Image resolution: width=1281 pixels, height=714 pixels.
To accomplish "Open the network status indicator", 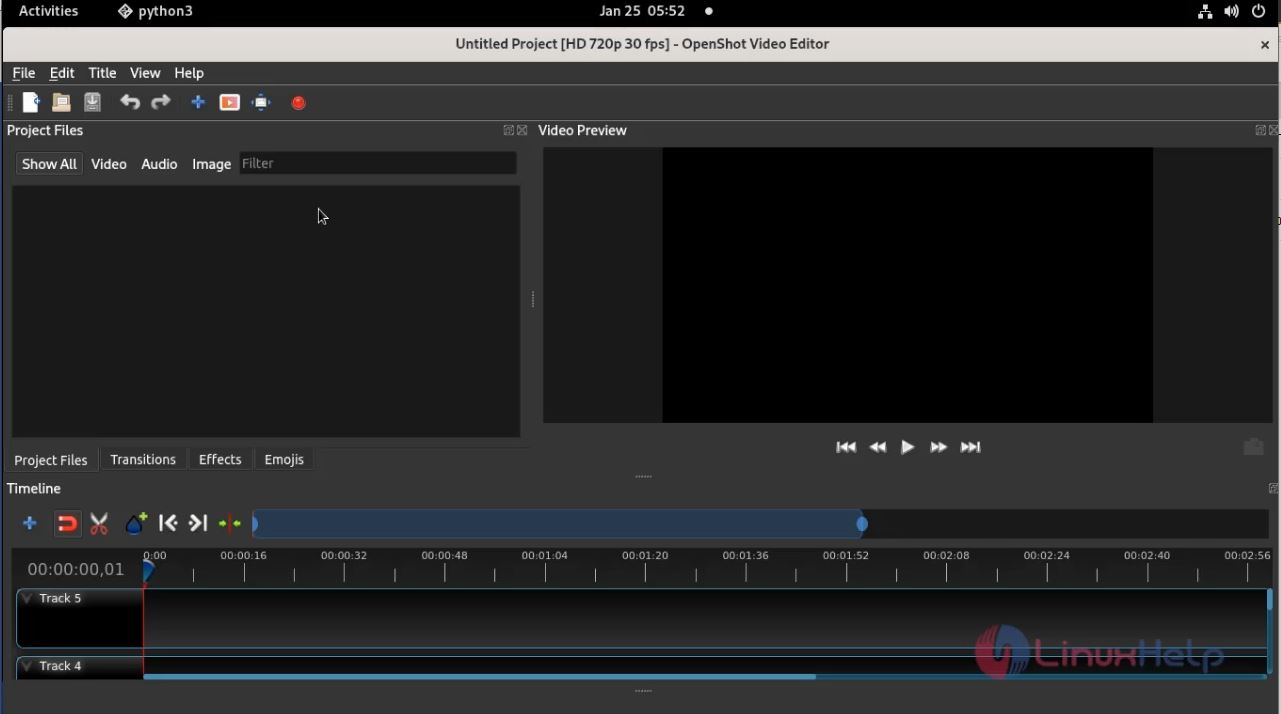I will (1205, 11).
